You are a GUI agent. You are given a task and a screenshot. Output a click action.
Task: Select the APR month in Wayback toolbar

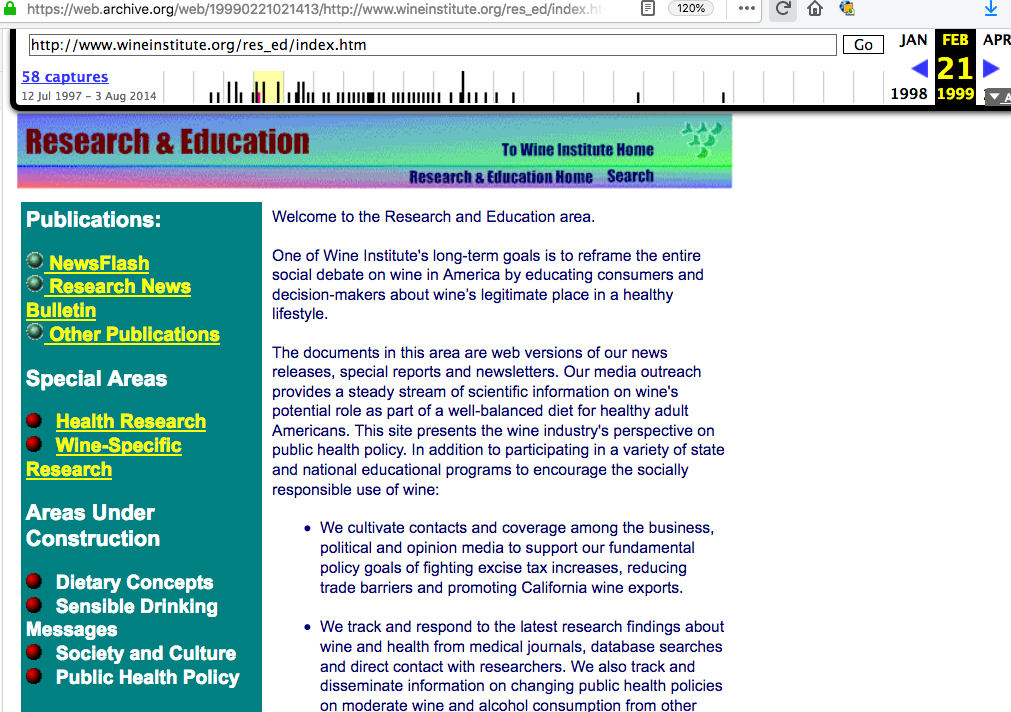pos(997,40)
